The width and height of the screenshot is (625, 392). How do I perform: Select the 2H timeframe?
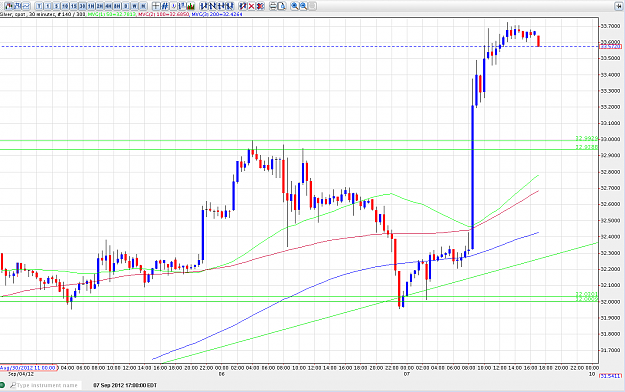pos(100,6)
